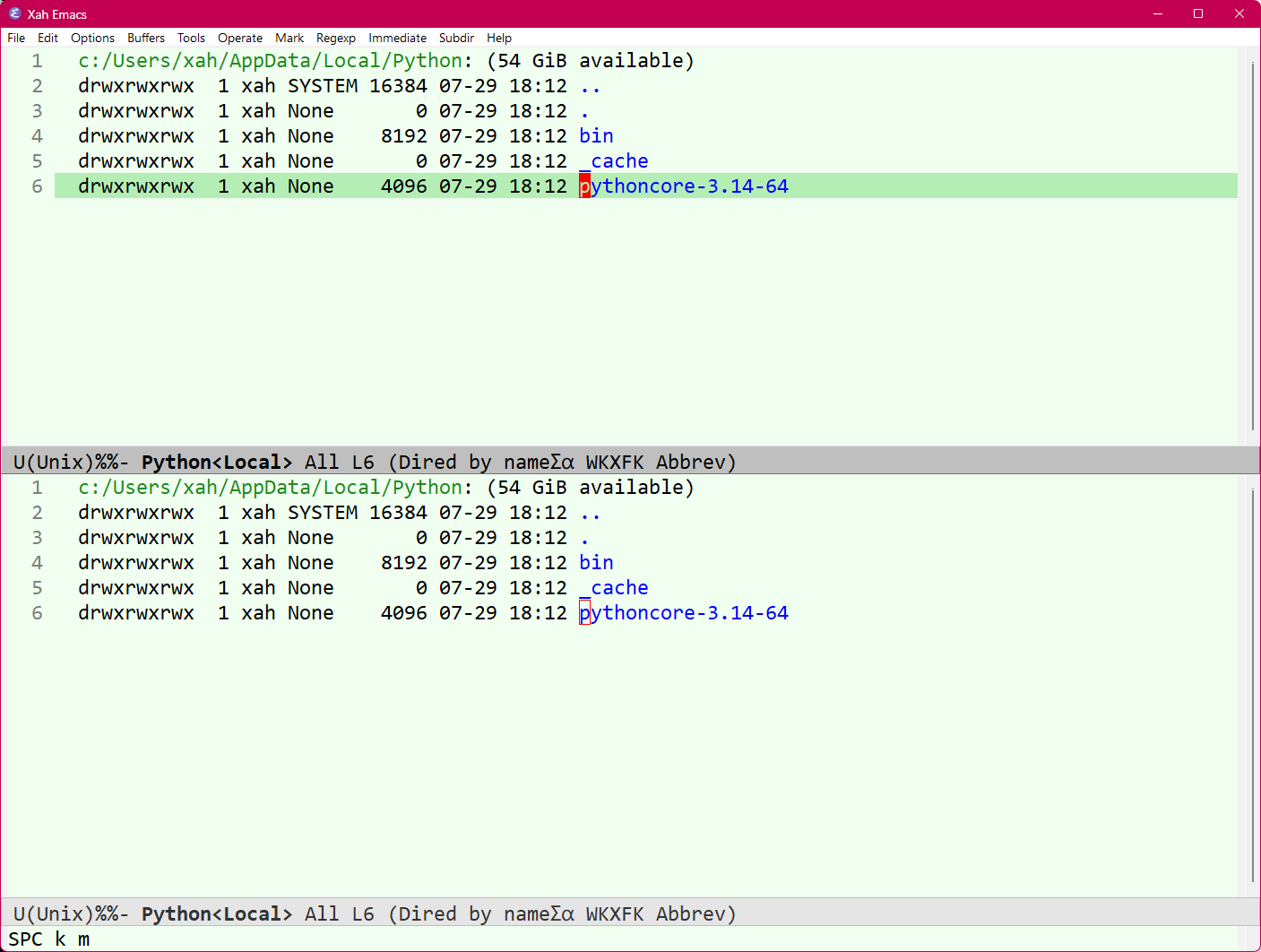1261x952 pixels.
Task: Click 'Abbrev' minor mode in the top mode line
Action: point(690,463)
